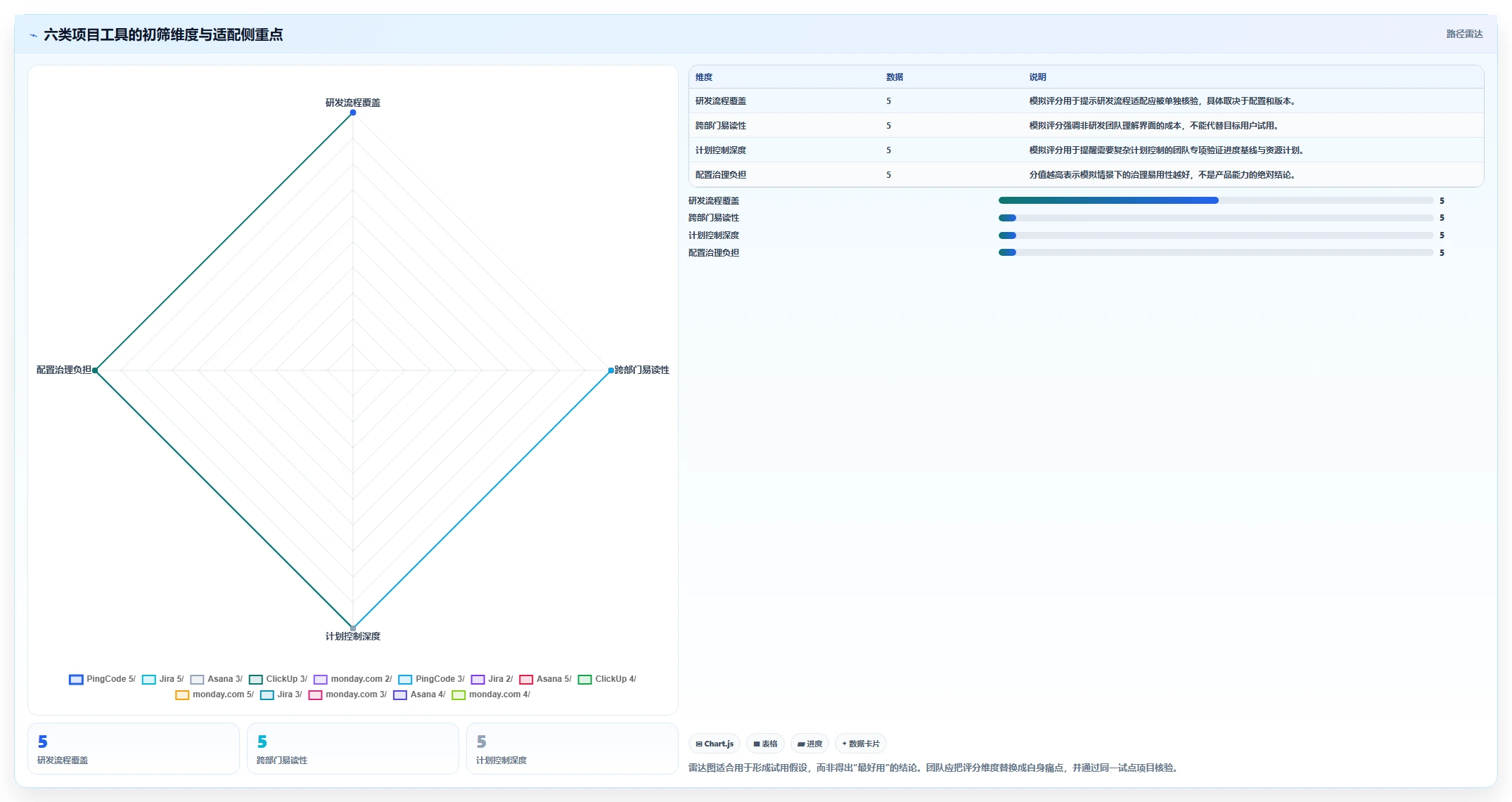Click the 数据卡片 tag pill

click(x=861, y=744)
